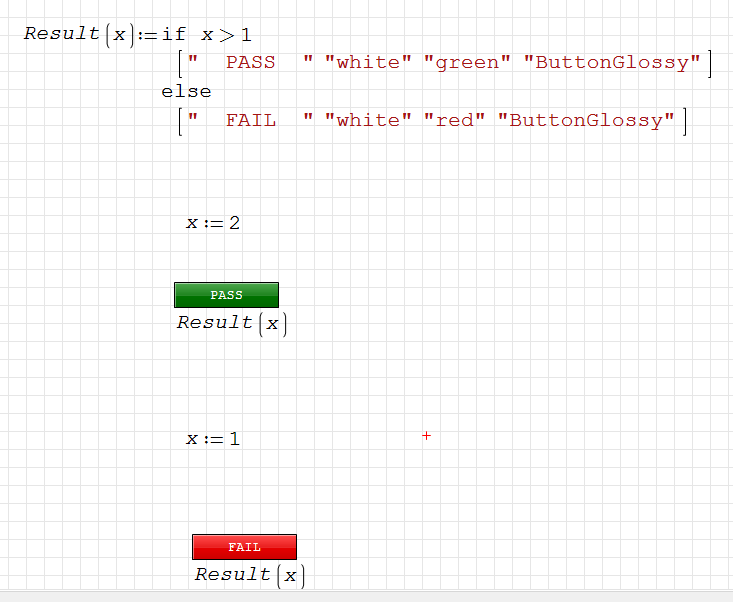Click the horizontal scrollbar at the bottom
Viewport: 733px width, 602px height.
tap(366, 596)
